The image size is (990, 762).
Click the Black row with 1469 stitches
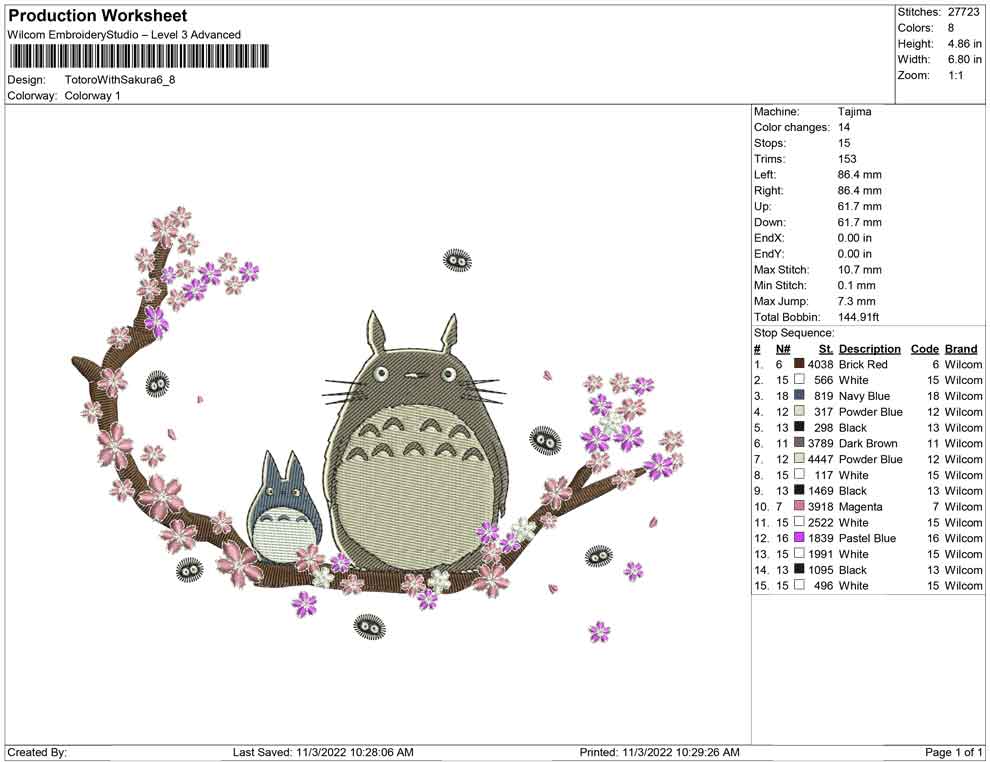click(868, 491)
